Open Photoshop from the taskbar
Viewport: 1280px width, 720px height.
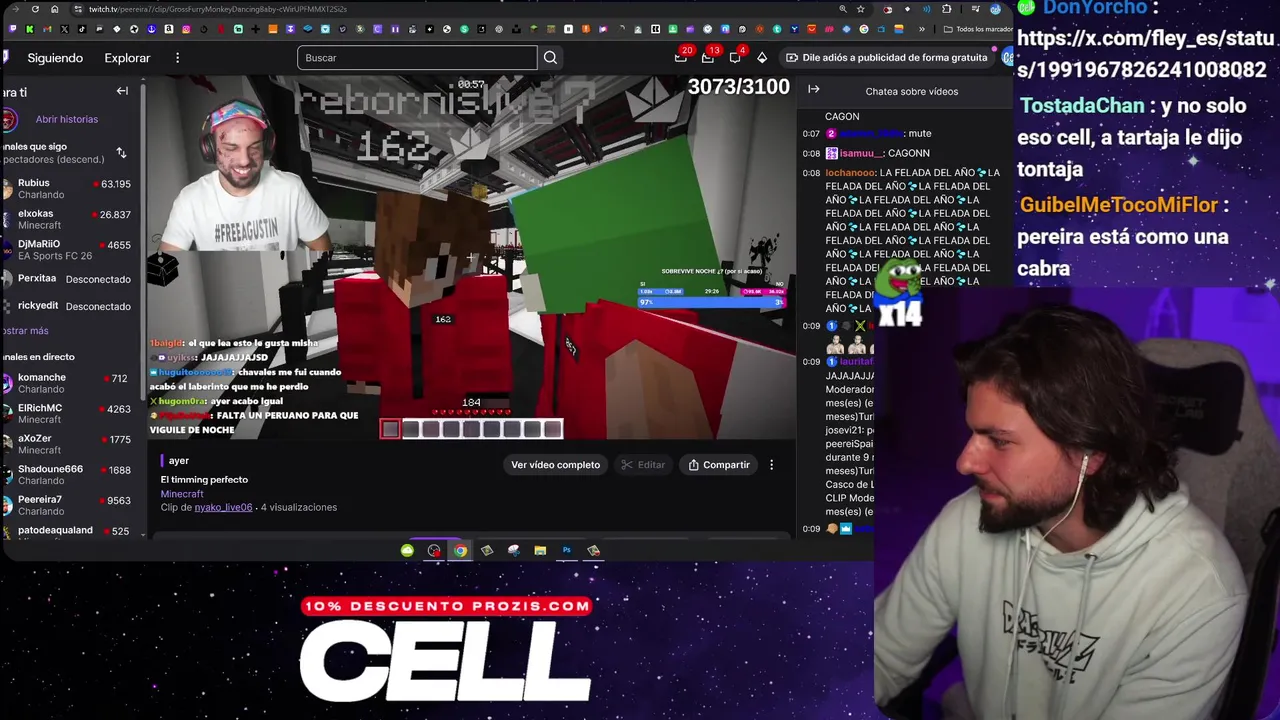[566, 550]
